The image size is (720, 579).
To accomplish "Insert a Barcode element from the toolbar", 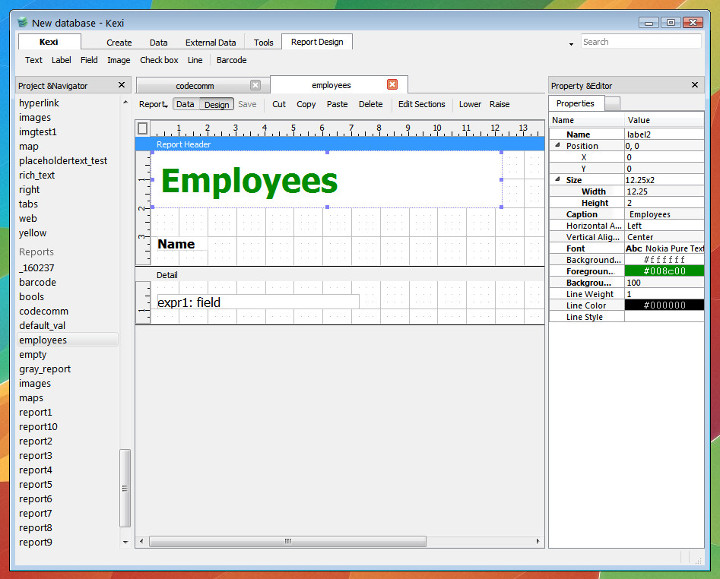I will click(x=232, y=60).
